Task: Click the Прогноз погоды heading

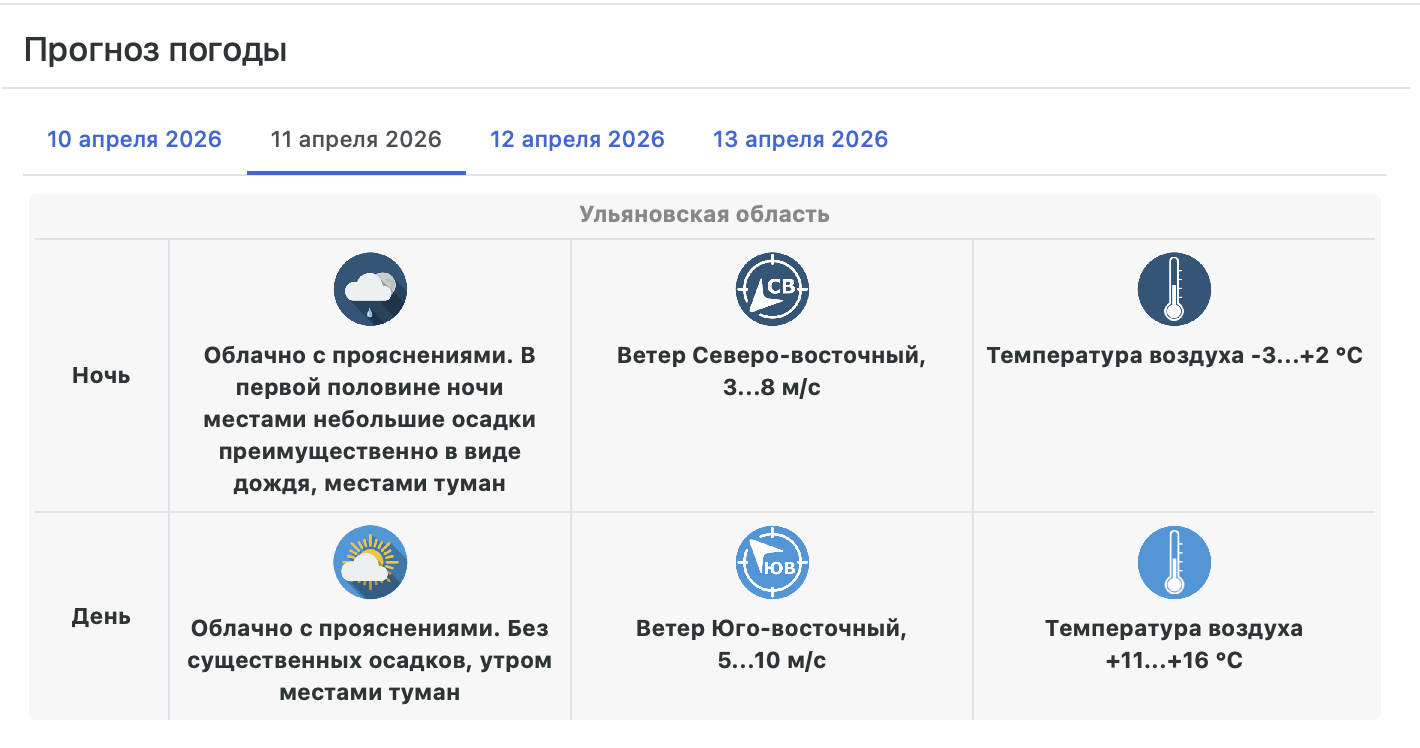Action: 155,50
